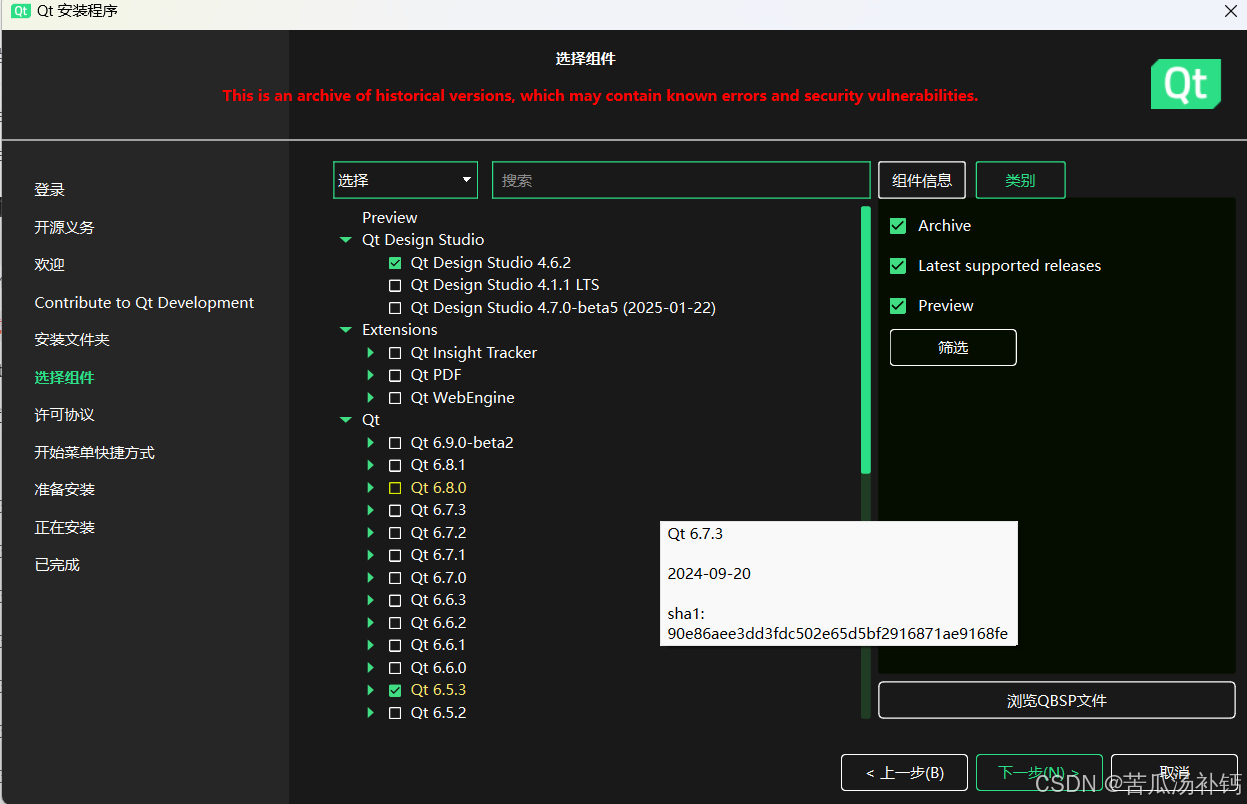Image resolution: width=1247 pixels, height=804 pixels.
Task: Click the 开源义务 step in the sidebar
Action: [65, 227]
